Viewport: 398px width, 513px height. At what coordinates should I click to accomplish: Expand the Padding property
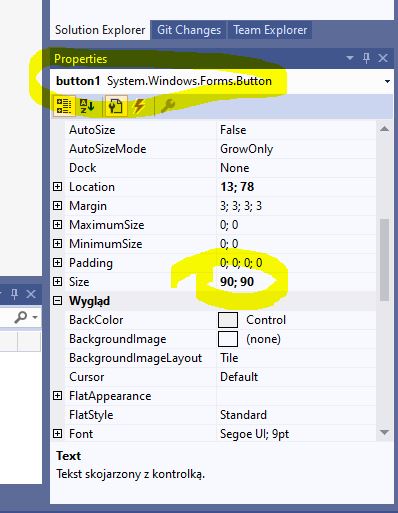(57, 263)
